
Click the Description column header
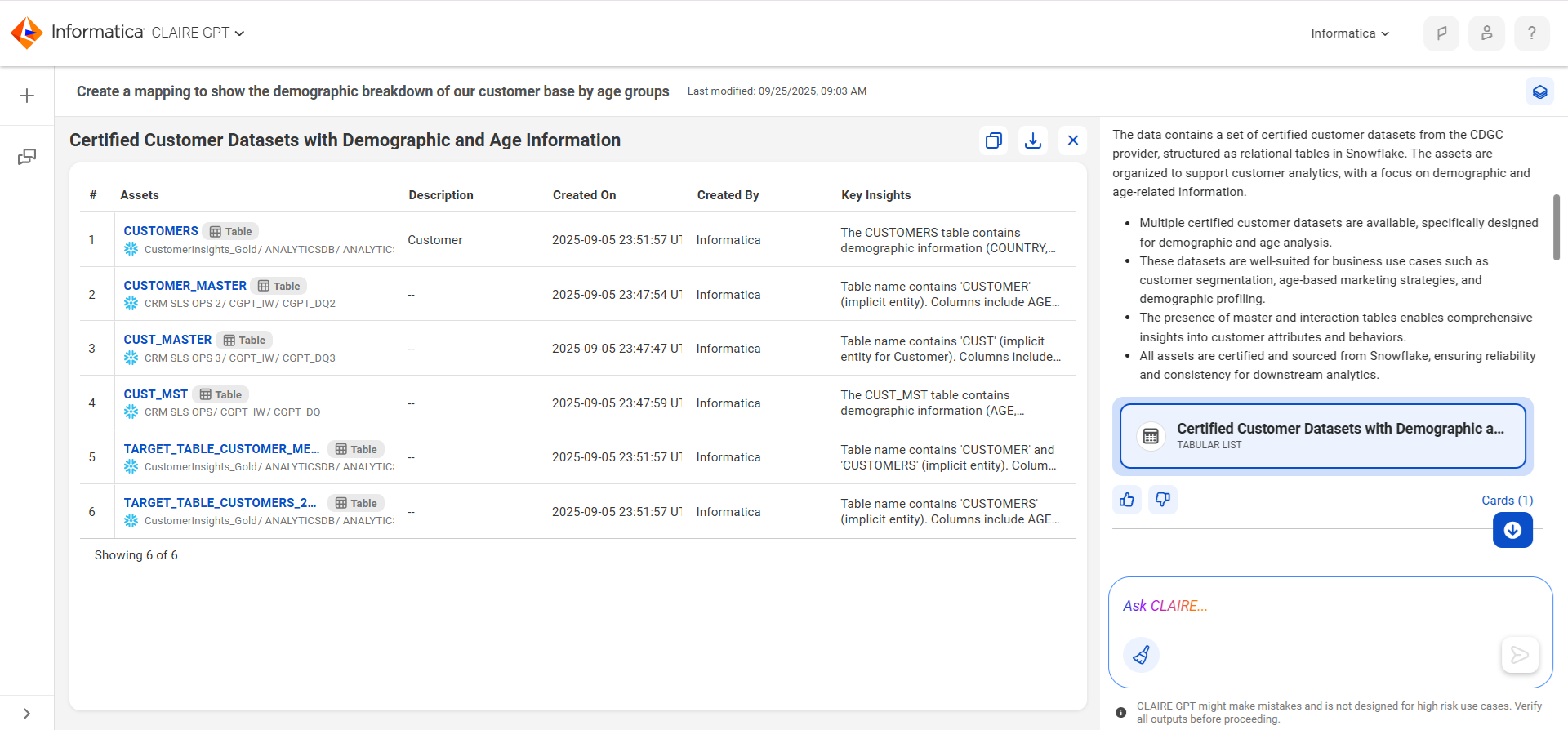pos(441,195)
